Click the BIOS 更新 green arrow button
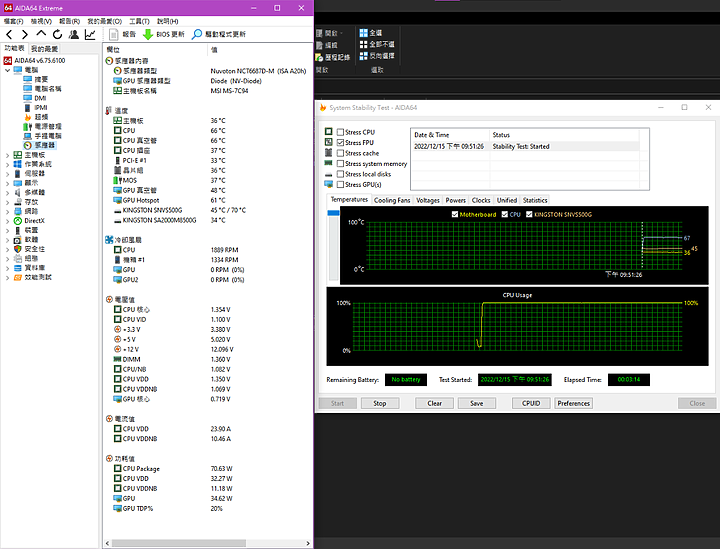Viewport: 720px width, 549px height. tap(163, 34)
